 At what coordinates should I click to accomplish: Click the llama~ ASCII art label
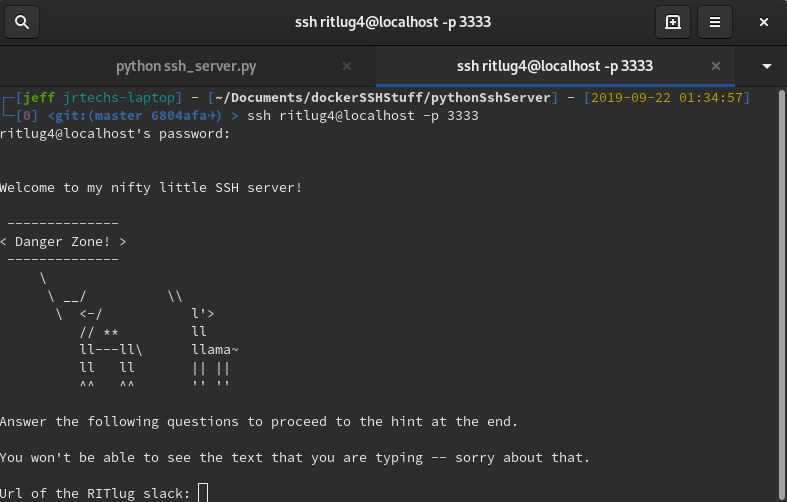tap(215, 349)
